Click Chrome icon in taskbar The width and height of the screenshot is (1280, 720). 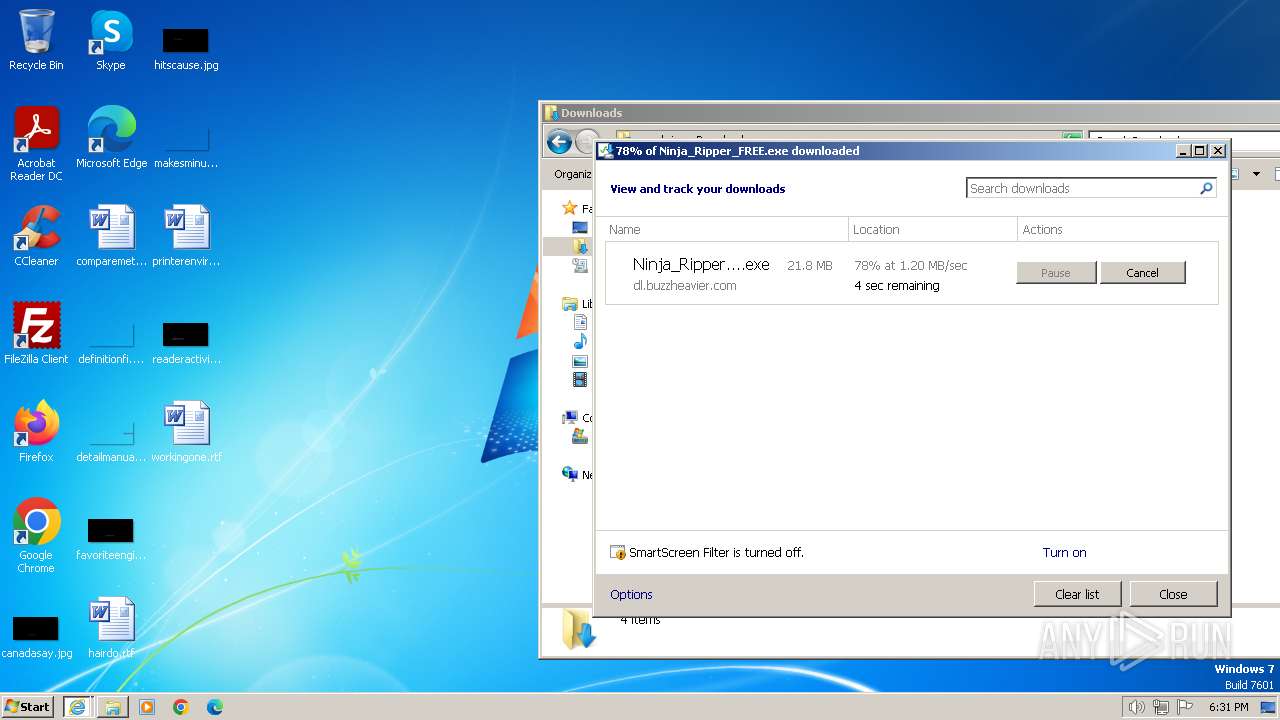pos(181,707)
